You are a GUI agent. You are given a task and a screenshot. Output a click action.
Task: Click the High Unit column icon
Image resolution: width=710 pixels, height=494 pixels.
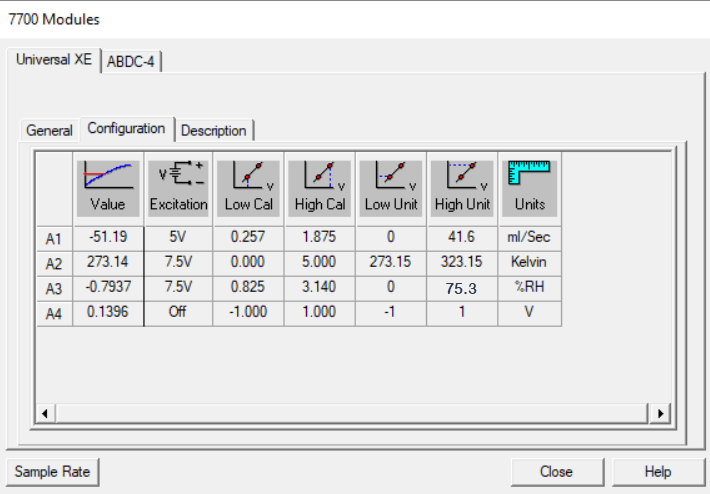point(462,176)
